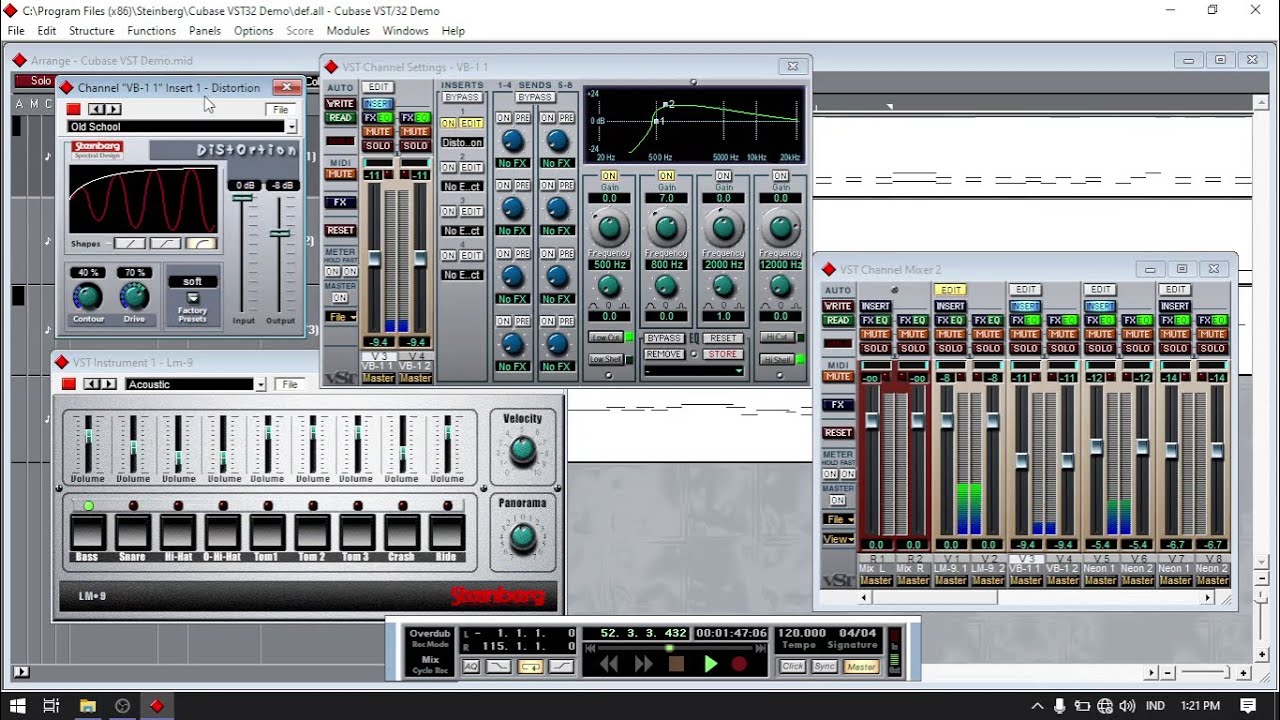The height and width of the screenshot is (720, 1280).
Task: Trigger the Hi-Hat pad on LM-9
Action: (177, 532)
